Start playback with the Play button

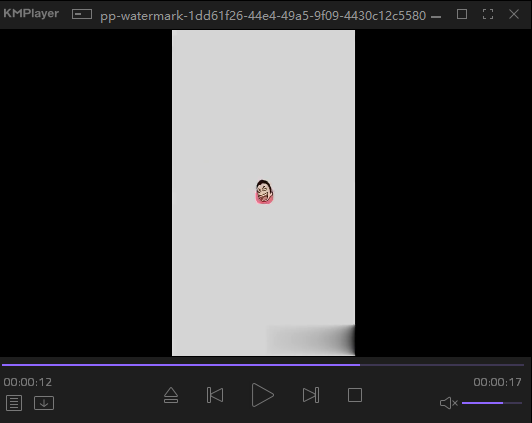(263, 395)
